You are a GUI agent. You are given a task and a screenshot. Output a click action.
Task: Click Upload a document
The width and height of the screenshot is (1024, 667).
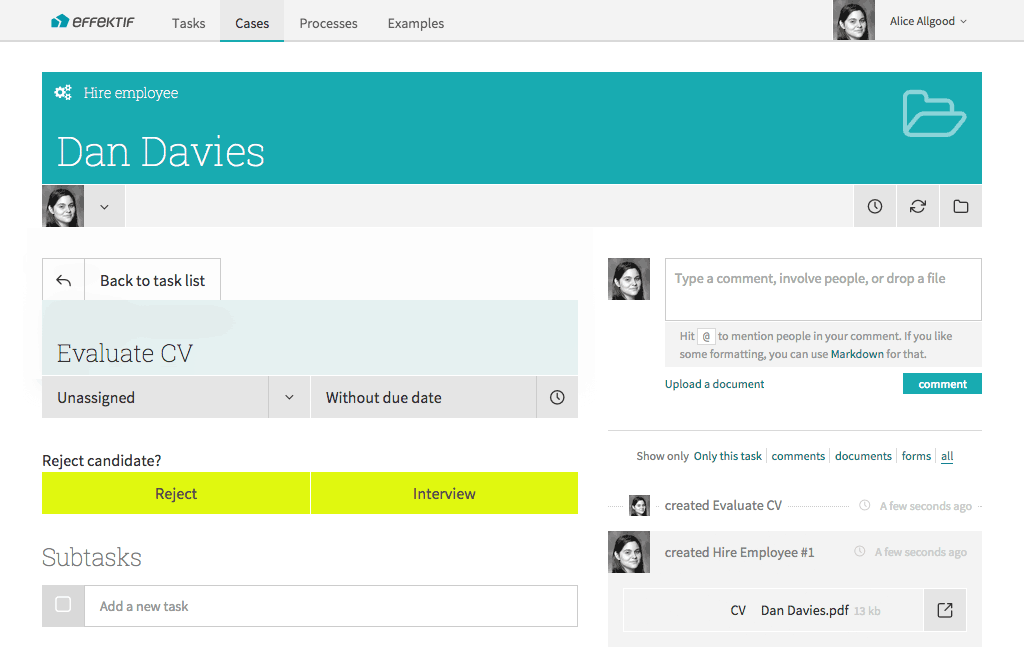click(714, 384)
